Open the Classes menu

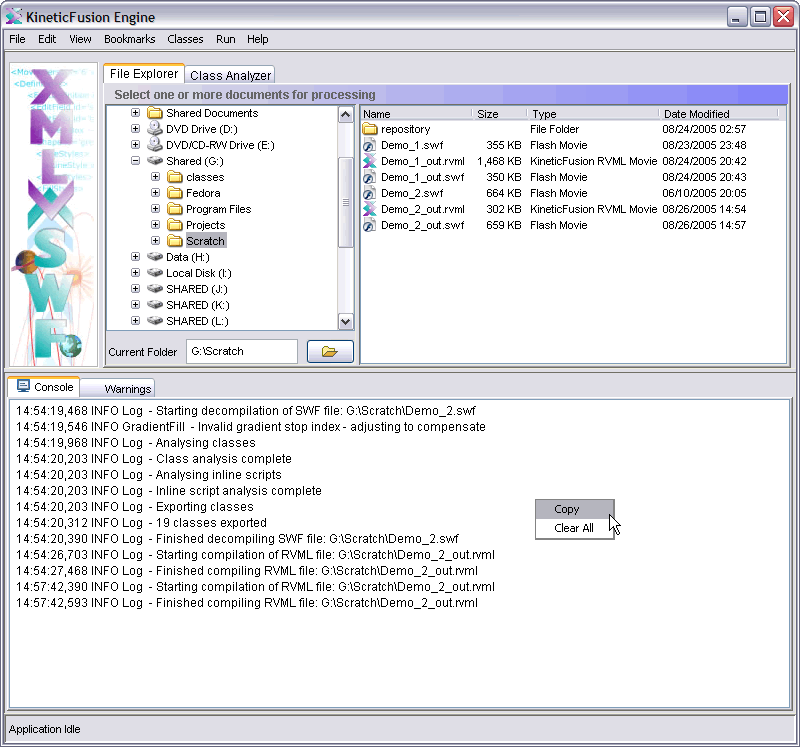click(x=185, y=39)
